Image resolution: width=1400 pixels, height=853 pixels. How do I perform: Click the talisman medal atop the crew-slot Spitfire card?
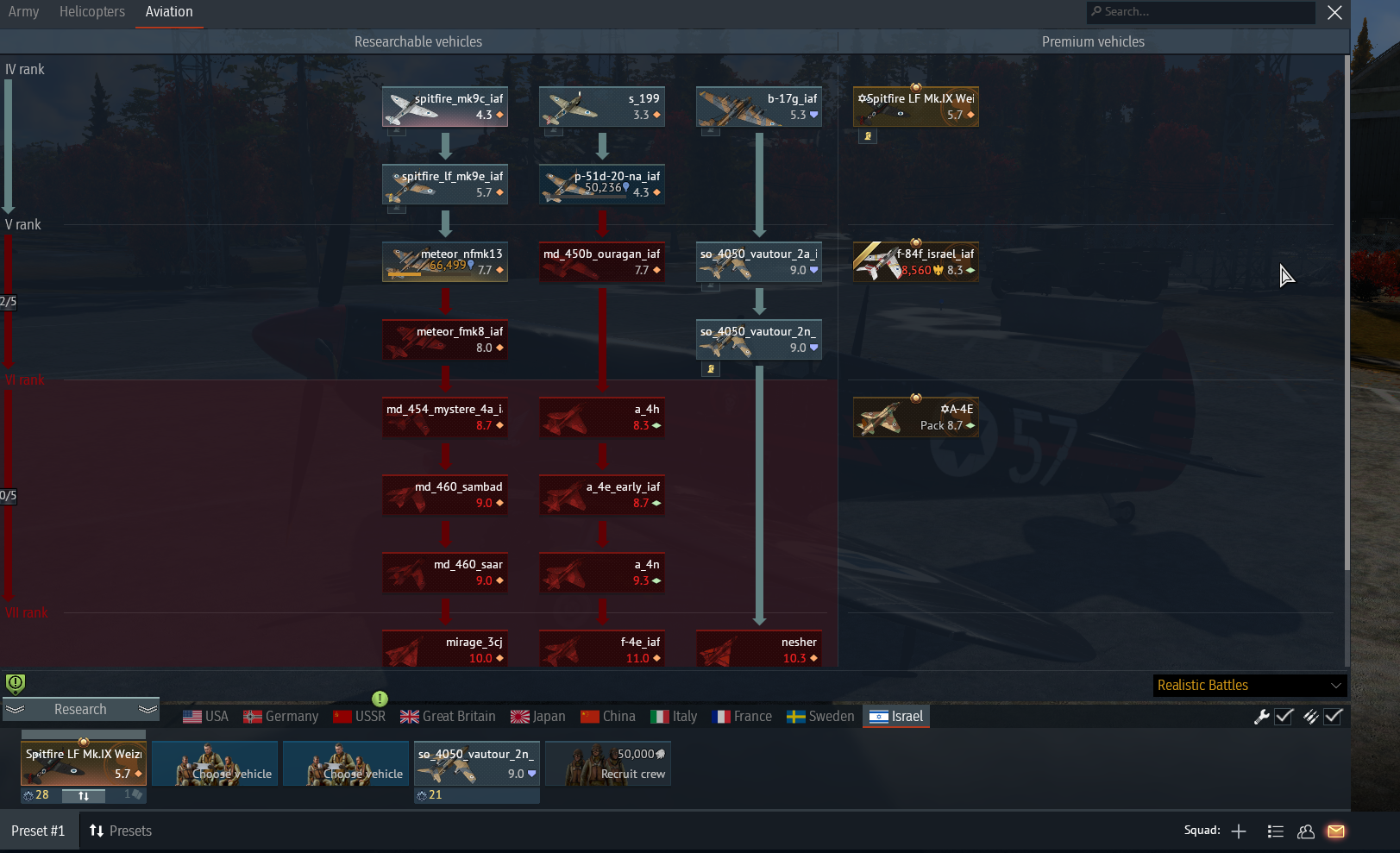pyautogui.click(x=84, y=742)
